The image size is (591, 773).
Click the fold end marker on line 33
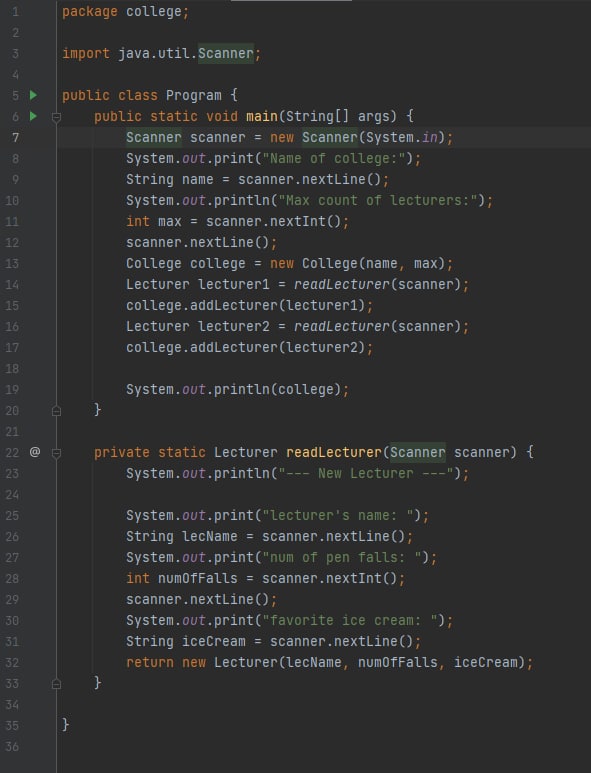point(56,684)
